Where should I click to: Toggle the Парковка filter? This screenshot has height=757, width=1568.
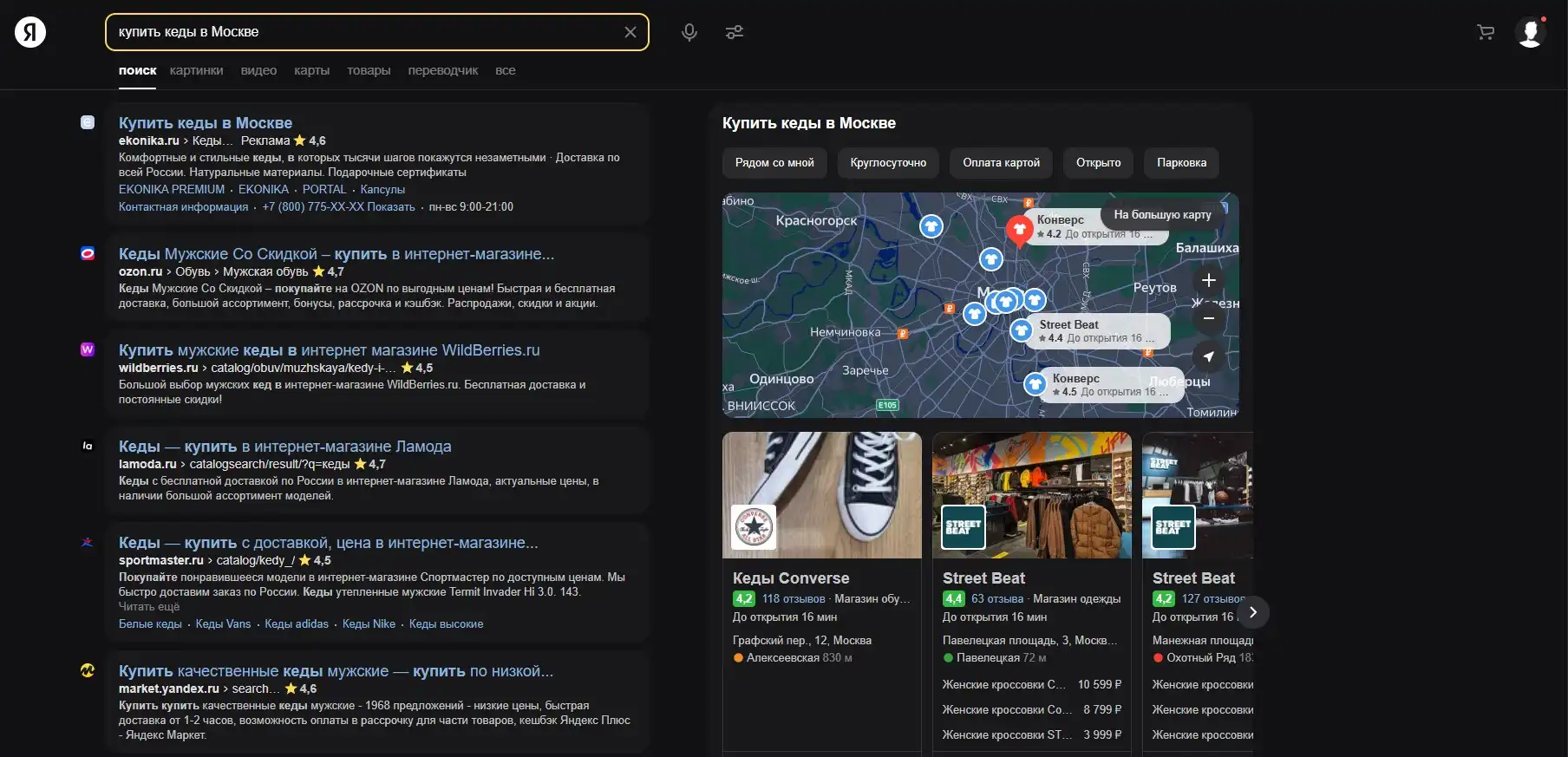1181,162
